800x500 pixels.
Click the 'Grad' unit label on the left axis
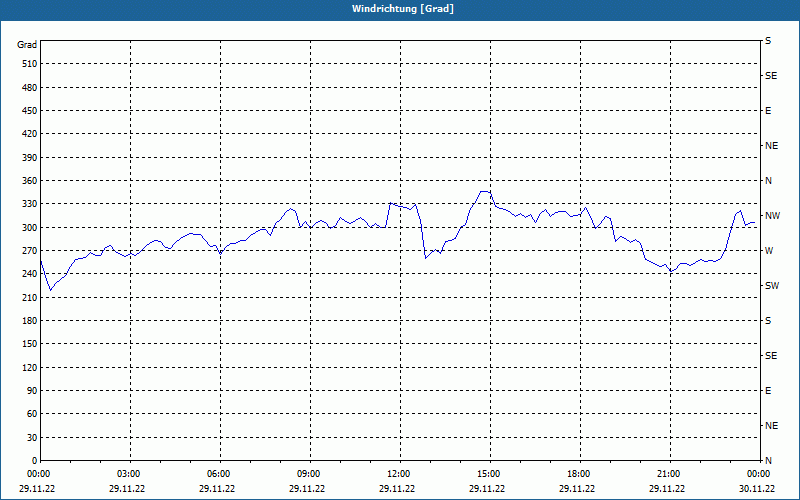27,45
